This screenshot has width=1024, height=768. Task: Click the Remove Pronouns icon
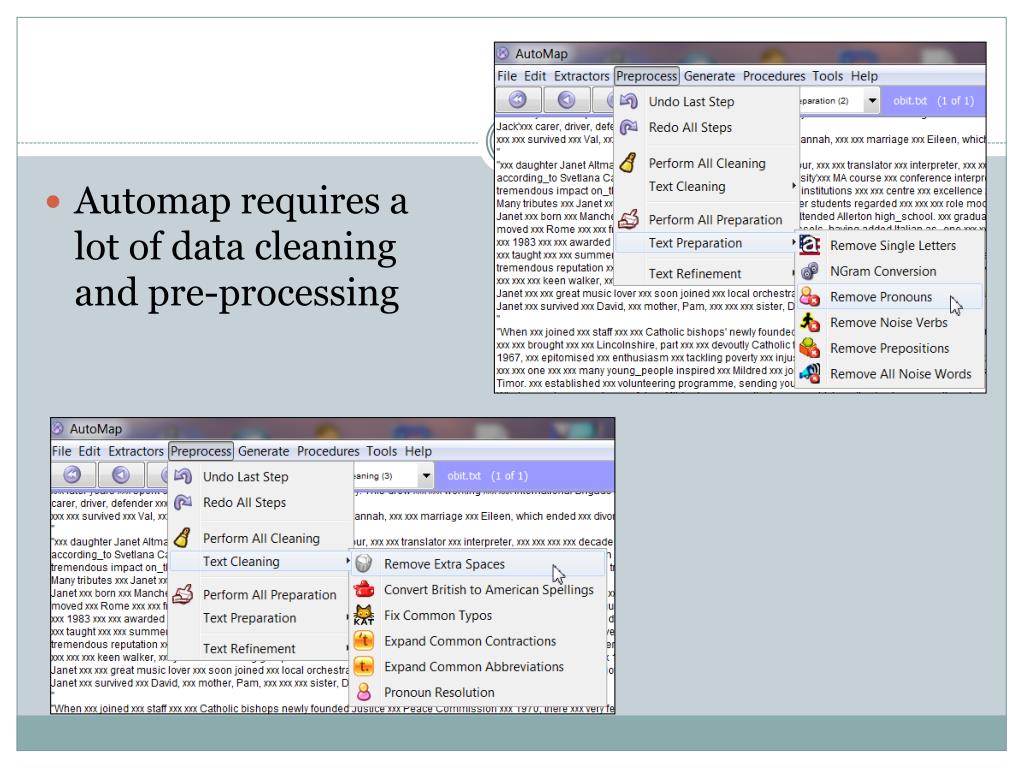810,296
